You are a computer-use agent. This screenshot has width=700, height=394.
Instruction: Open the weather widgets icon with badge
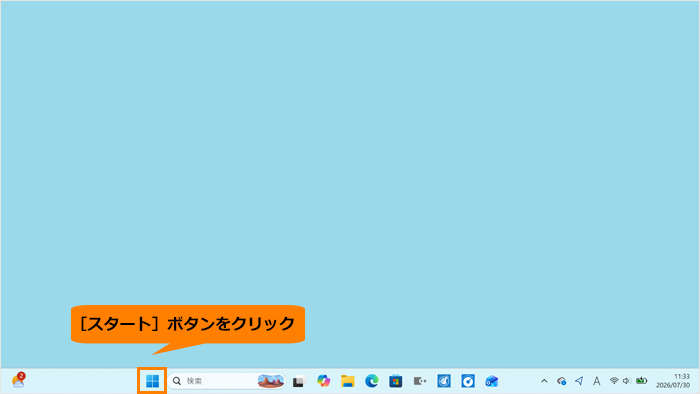(x=18, y=381)
